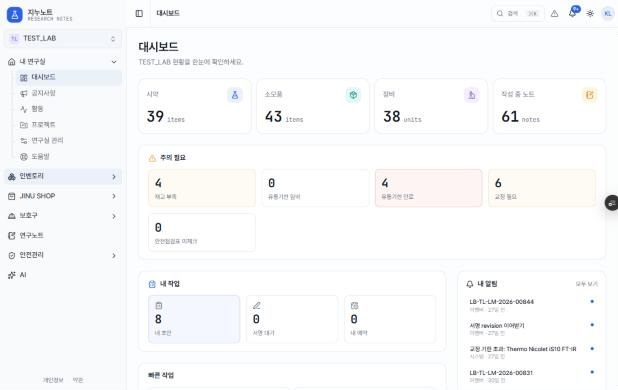618x390 pixels.
Task: Open the 내 예약 card with calendar icon
Action: 390,319
